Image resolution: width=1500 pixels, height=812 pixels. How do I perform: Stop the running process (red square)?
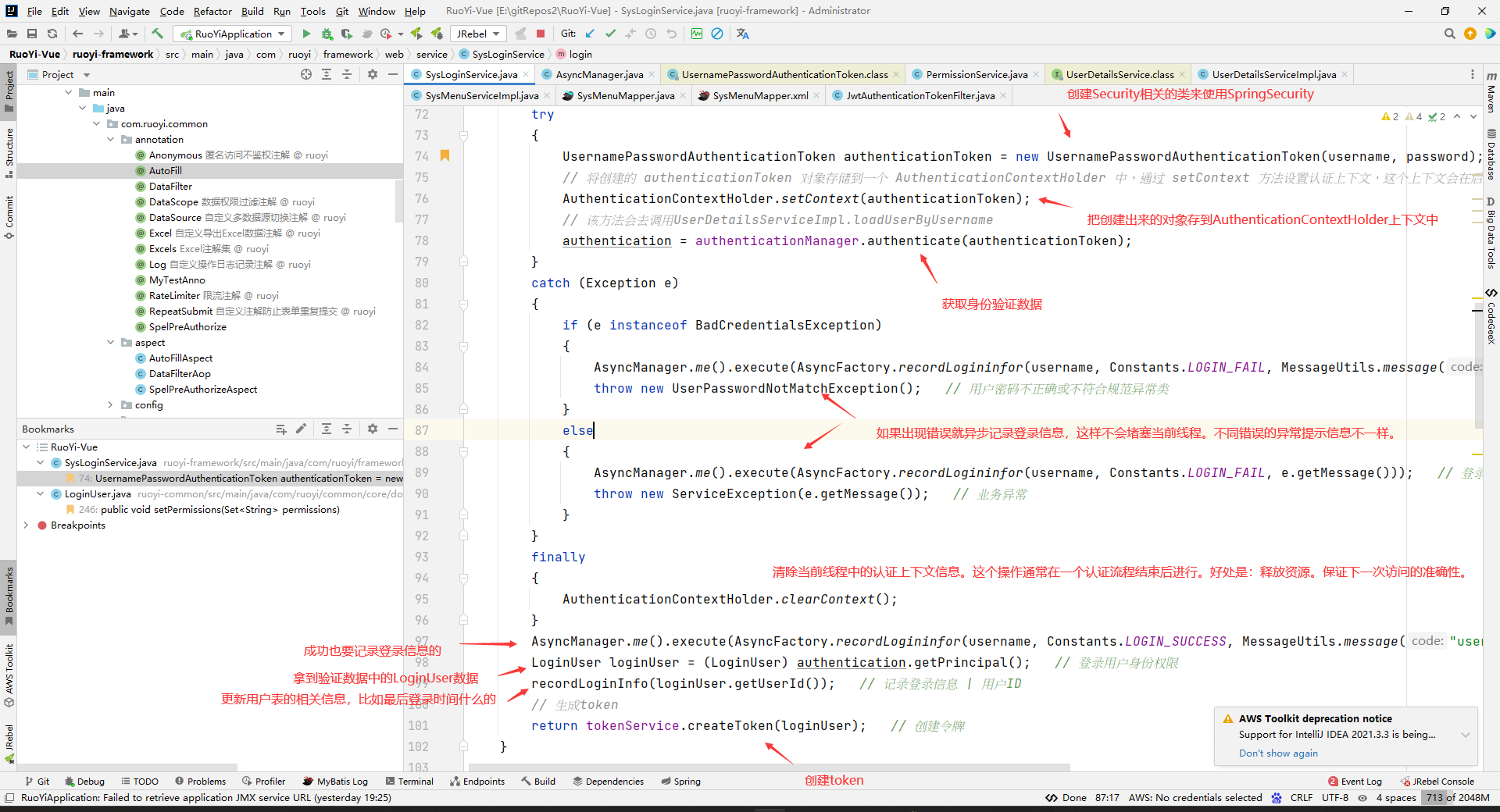point(541,34)
